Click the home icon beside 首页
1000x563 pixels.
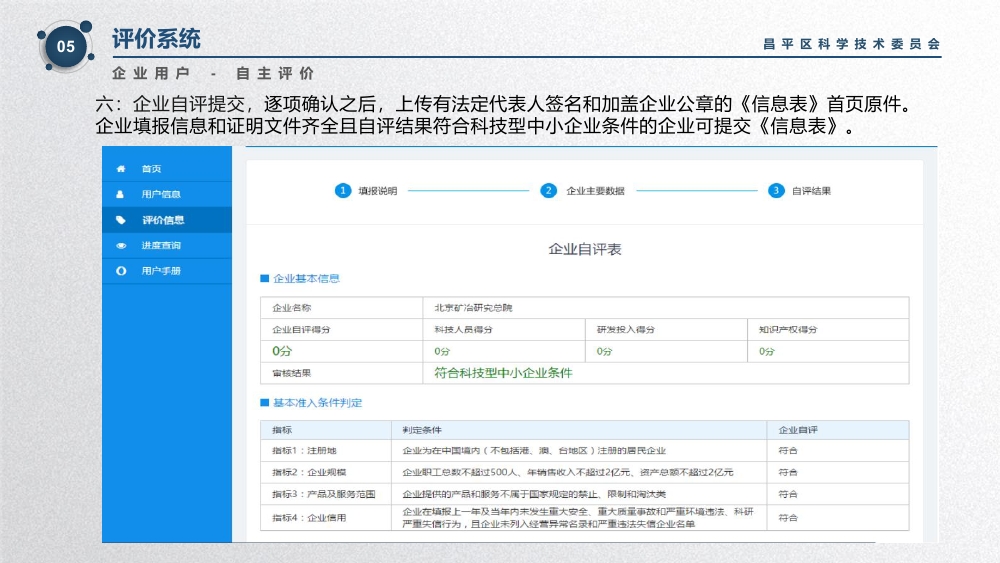(121, 169)
